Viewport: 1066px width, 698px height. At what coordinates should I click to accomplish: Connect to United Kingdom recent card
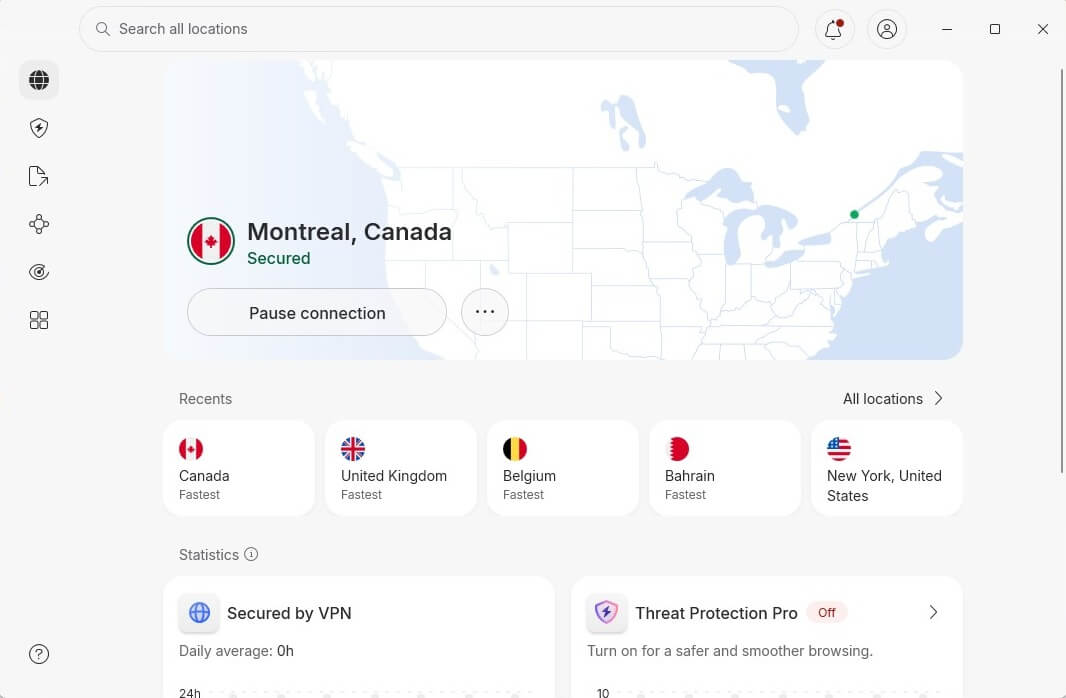(x=400, y=468)
